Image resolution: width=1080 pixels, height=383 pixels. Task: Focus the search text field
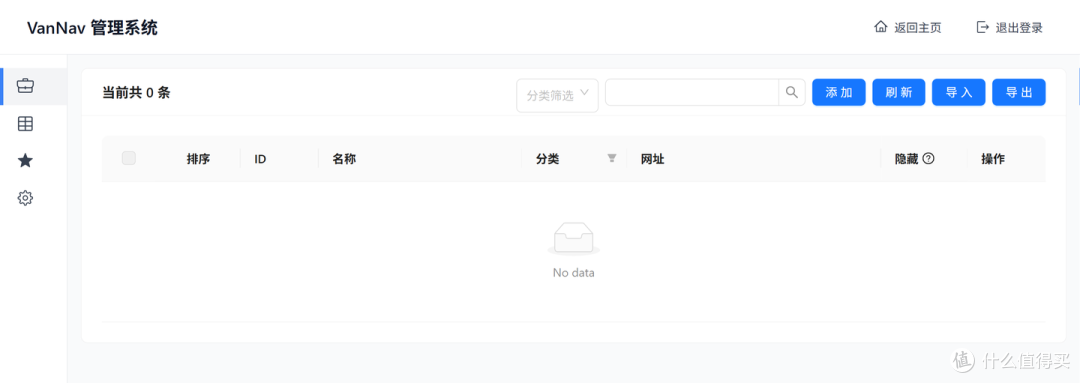coord(692,92)
